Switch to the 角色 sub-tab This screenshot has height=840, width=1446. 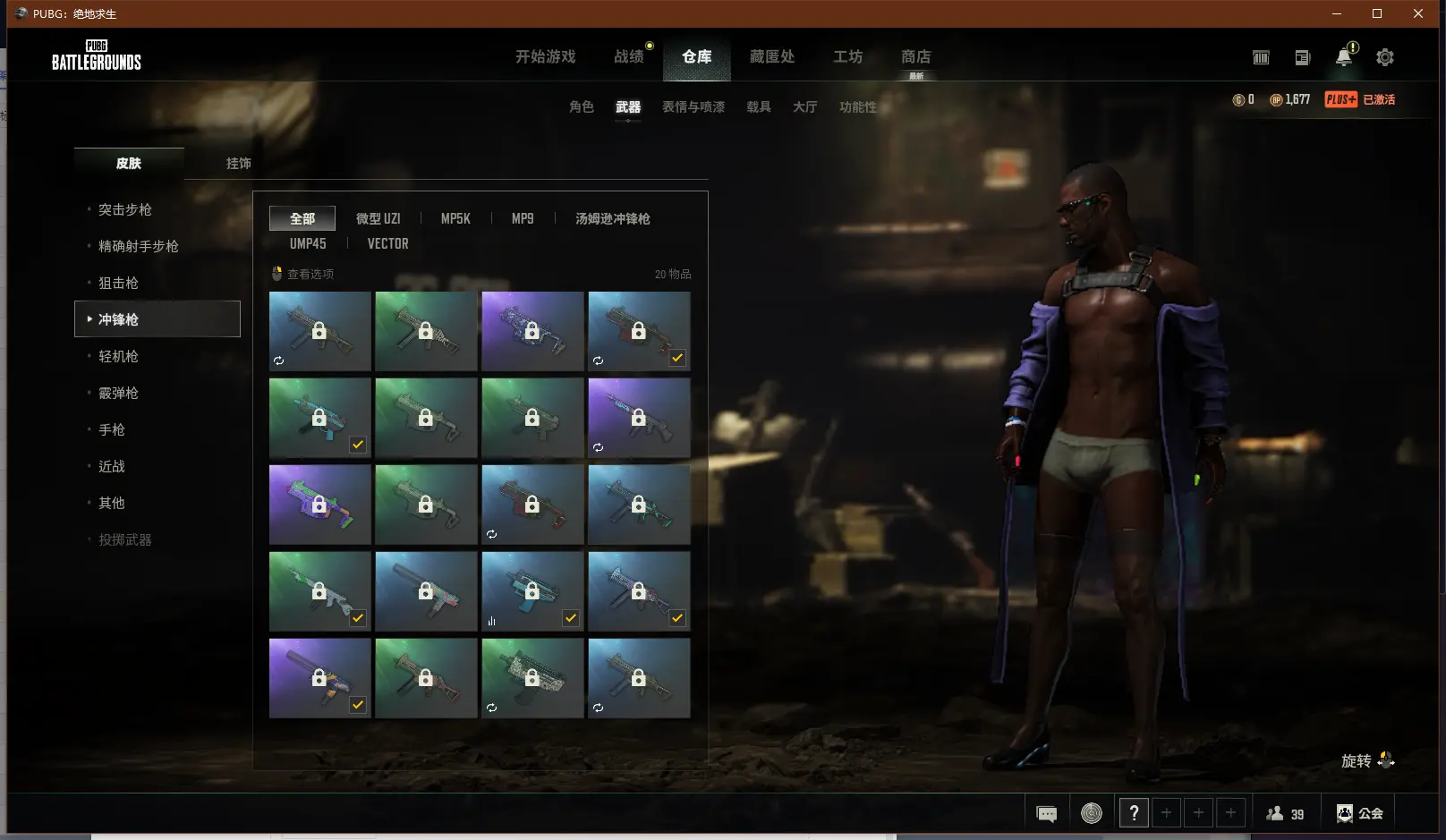tap(582, 106)
